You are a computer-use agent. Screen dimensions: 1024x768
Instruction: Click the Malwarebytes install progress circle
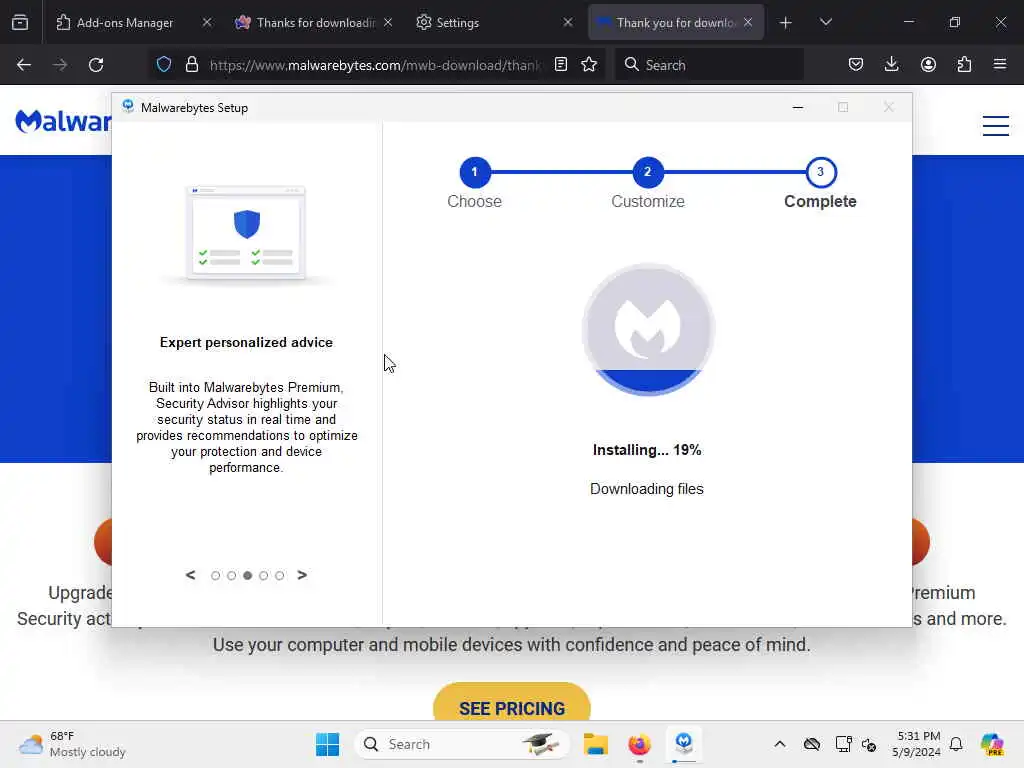648,329
